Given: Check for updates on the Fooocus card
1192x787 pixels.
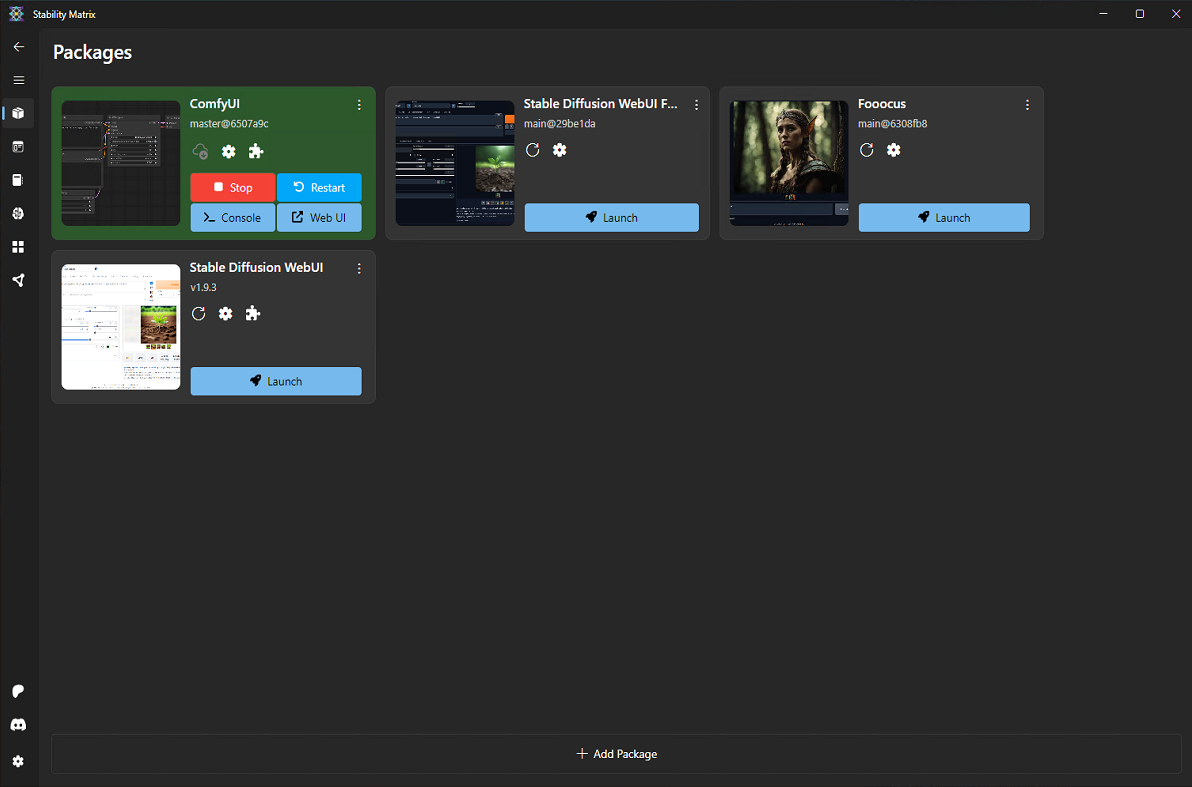Looking at the screenshot, I should tap(867, 150).
